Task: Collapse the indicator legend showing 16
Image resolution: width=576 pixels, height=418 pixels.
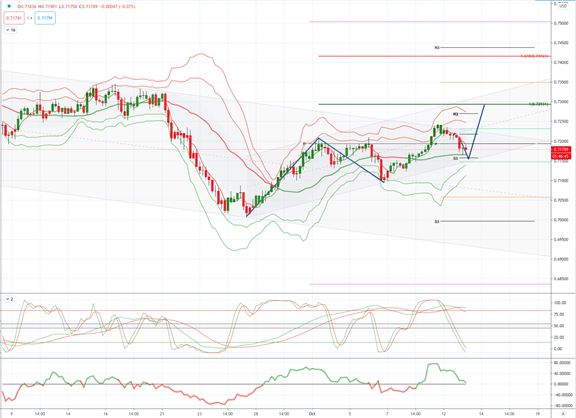Action: 11,30
